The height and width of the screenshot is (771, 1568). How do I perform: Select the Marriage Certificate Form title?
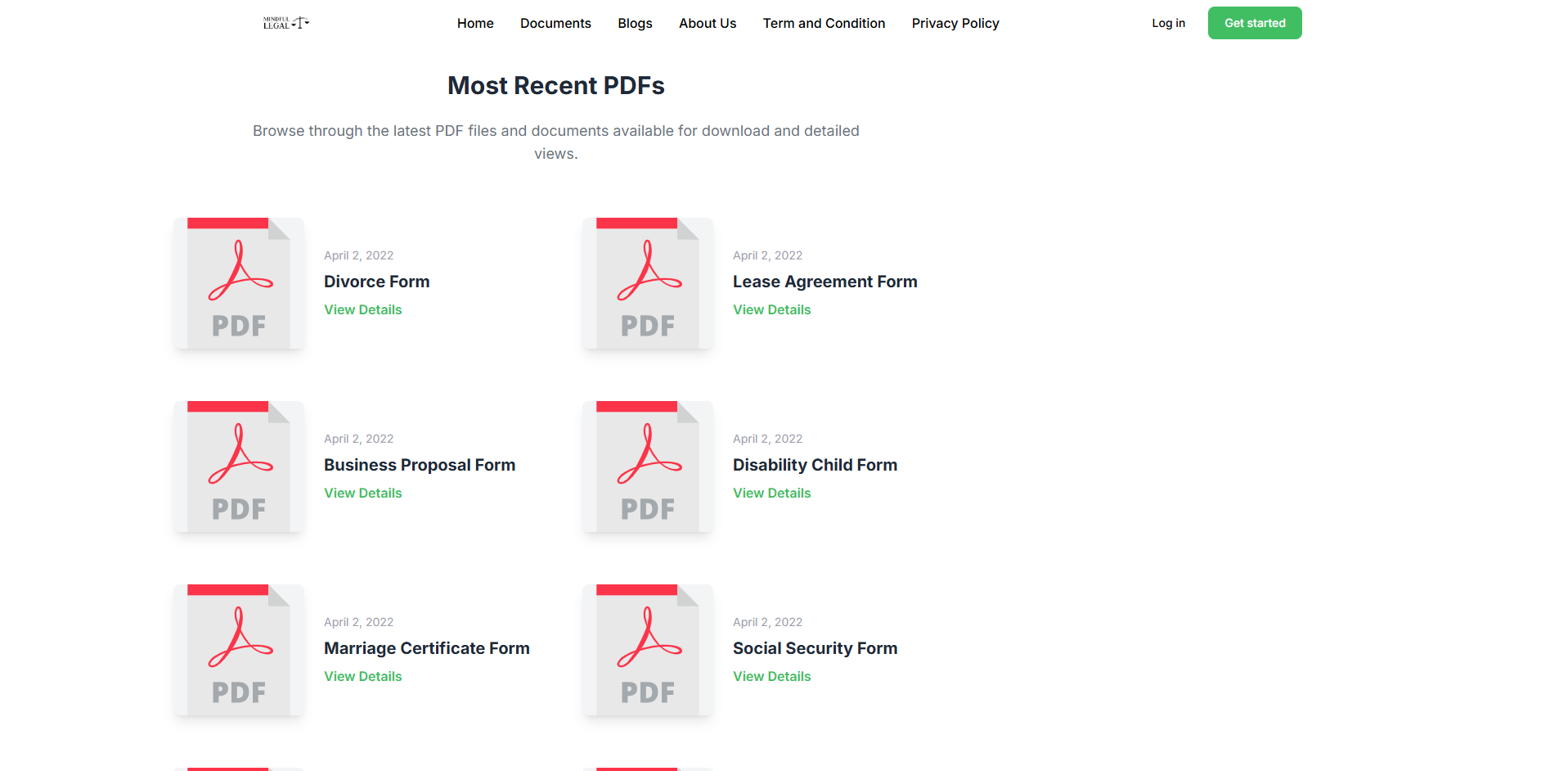point(427,648)
